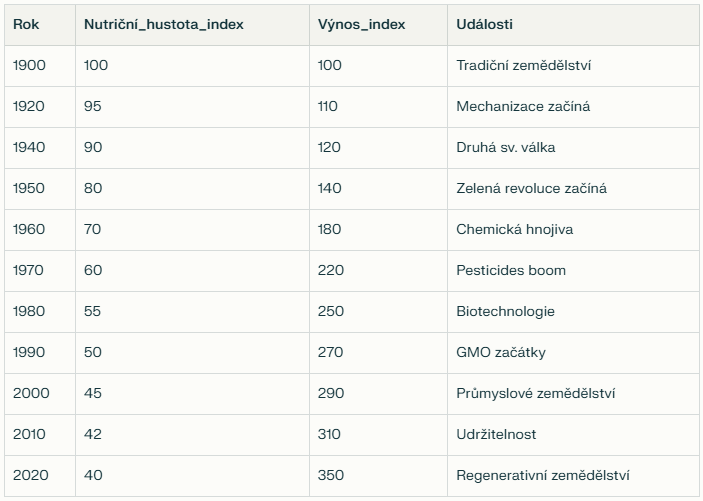Click the Rok column header
Image resolution: width=703 pixels, height=501 pixels.
(40, 25)
